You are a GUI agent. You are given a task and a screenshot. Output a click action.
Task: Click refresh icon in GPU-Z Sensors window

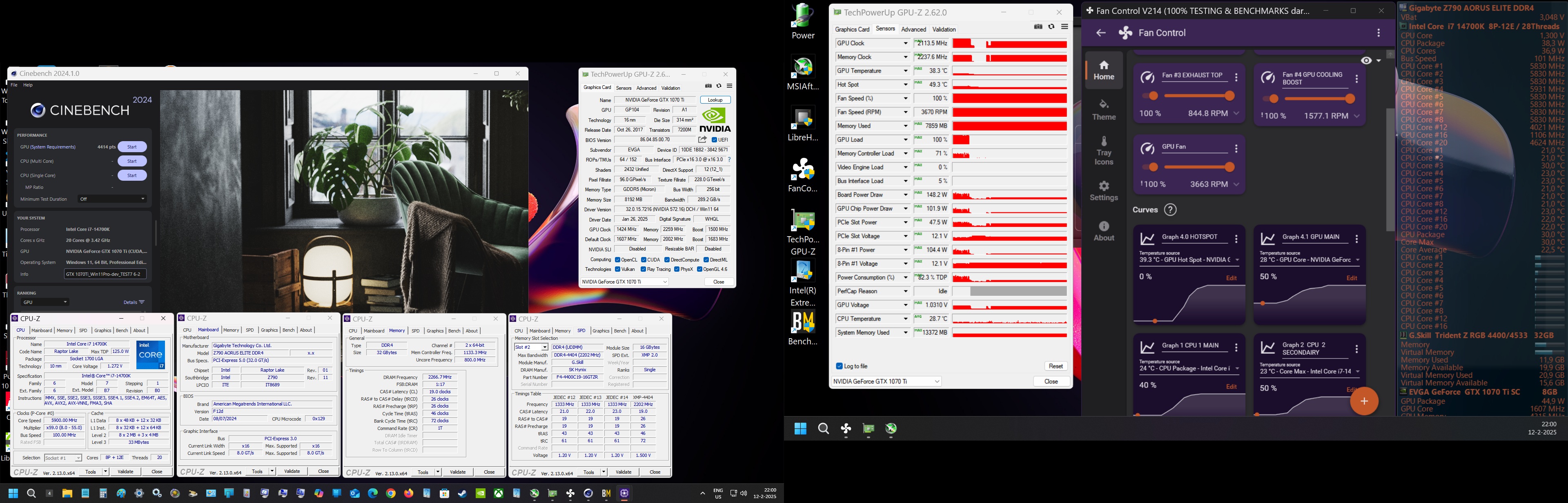click(x=1051, y=27)
